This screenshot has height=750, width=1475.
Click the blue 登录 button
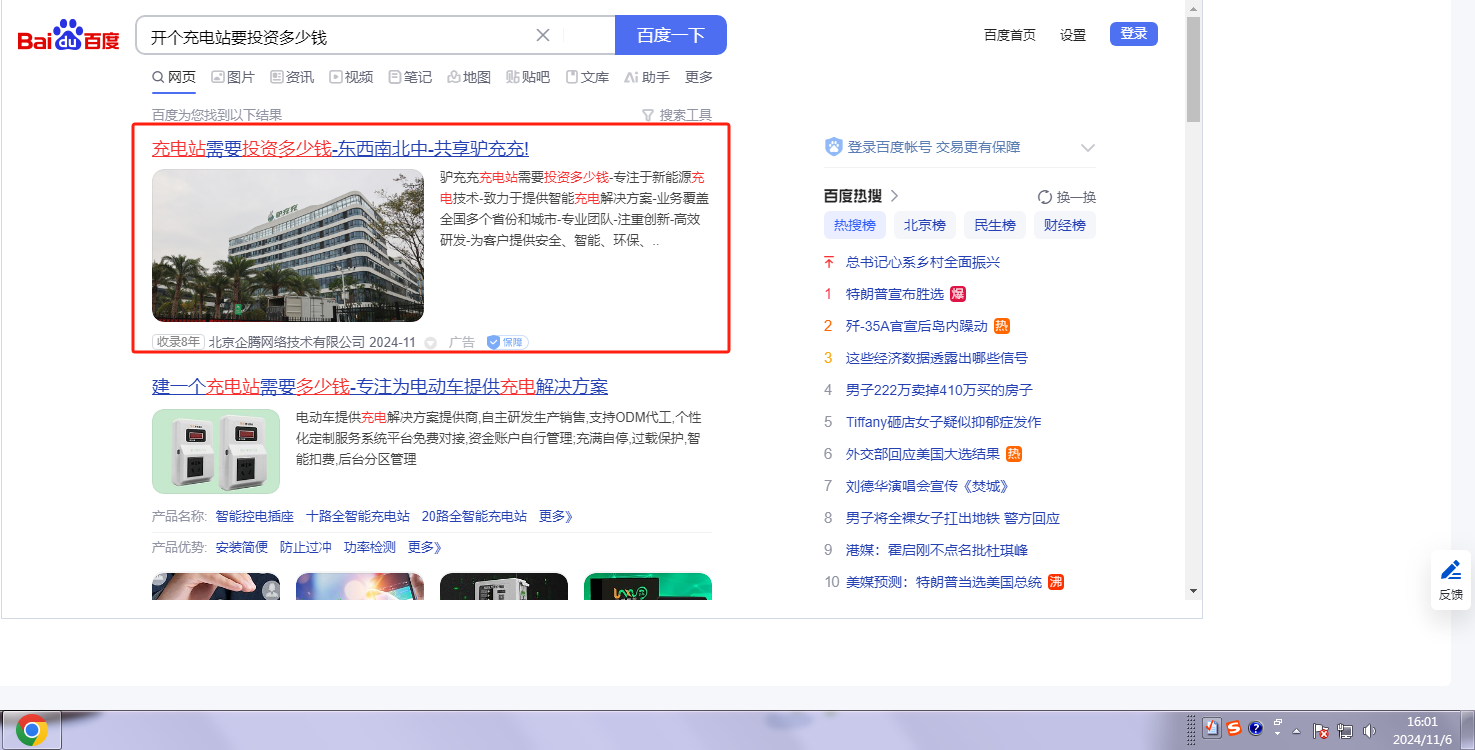(x=1134, y=34)
